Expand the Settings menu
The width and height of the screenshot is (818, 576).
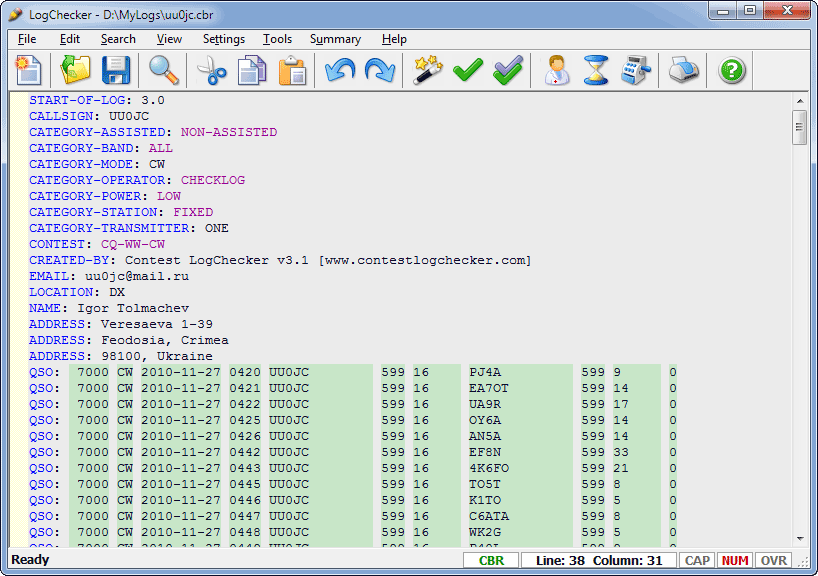[223, 39]
